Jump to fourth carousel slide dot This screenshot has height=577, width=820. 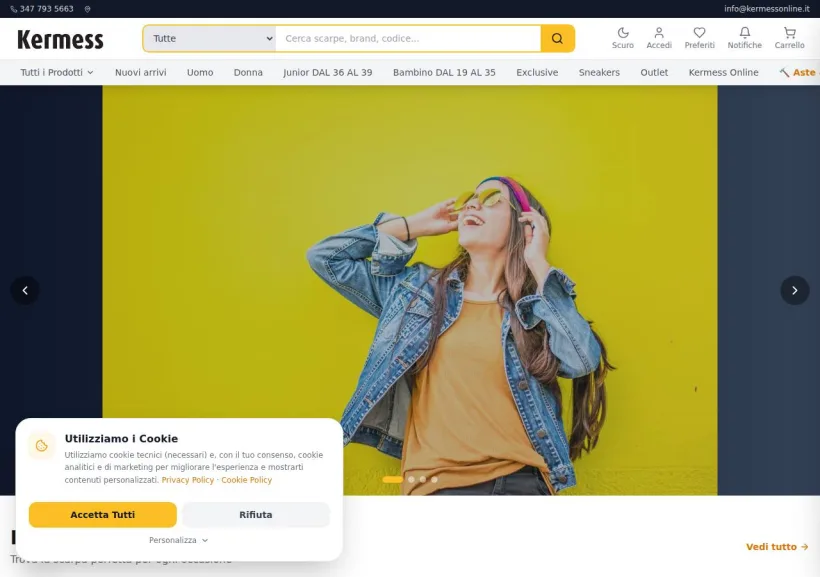point(434,479)
